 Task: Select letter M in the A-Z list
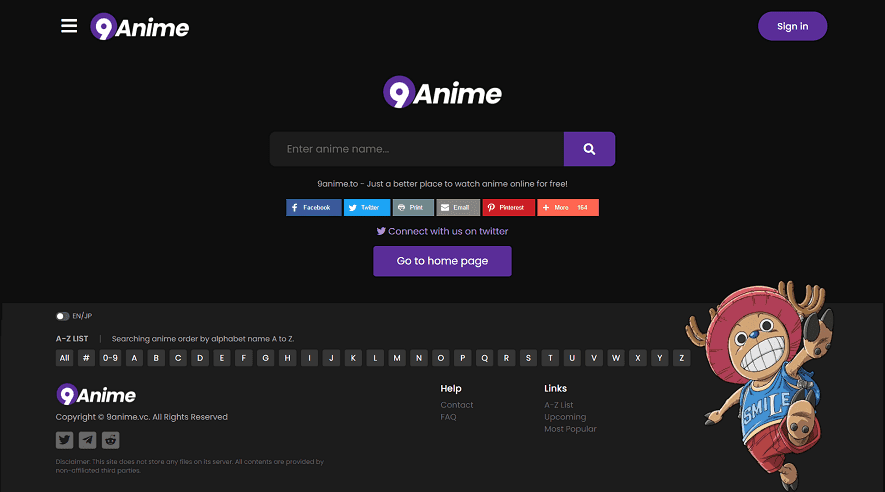pos(397,358)
